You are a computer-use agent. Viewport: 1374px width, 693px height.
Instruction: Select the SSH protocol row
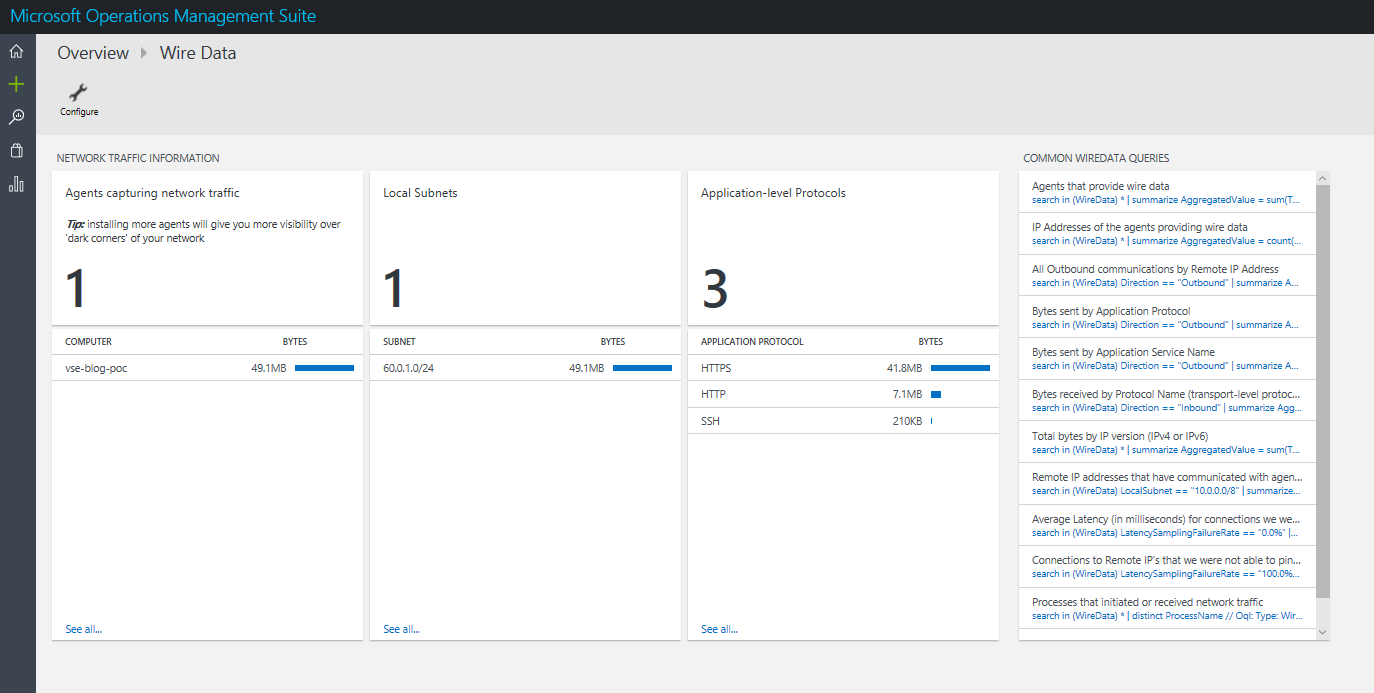coord(843,421)
